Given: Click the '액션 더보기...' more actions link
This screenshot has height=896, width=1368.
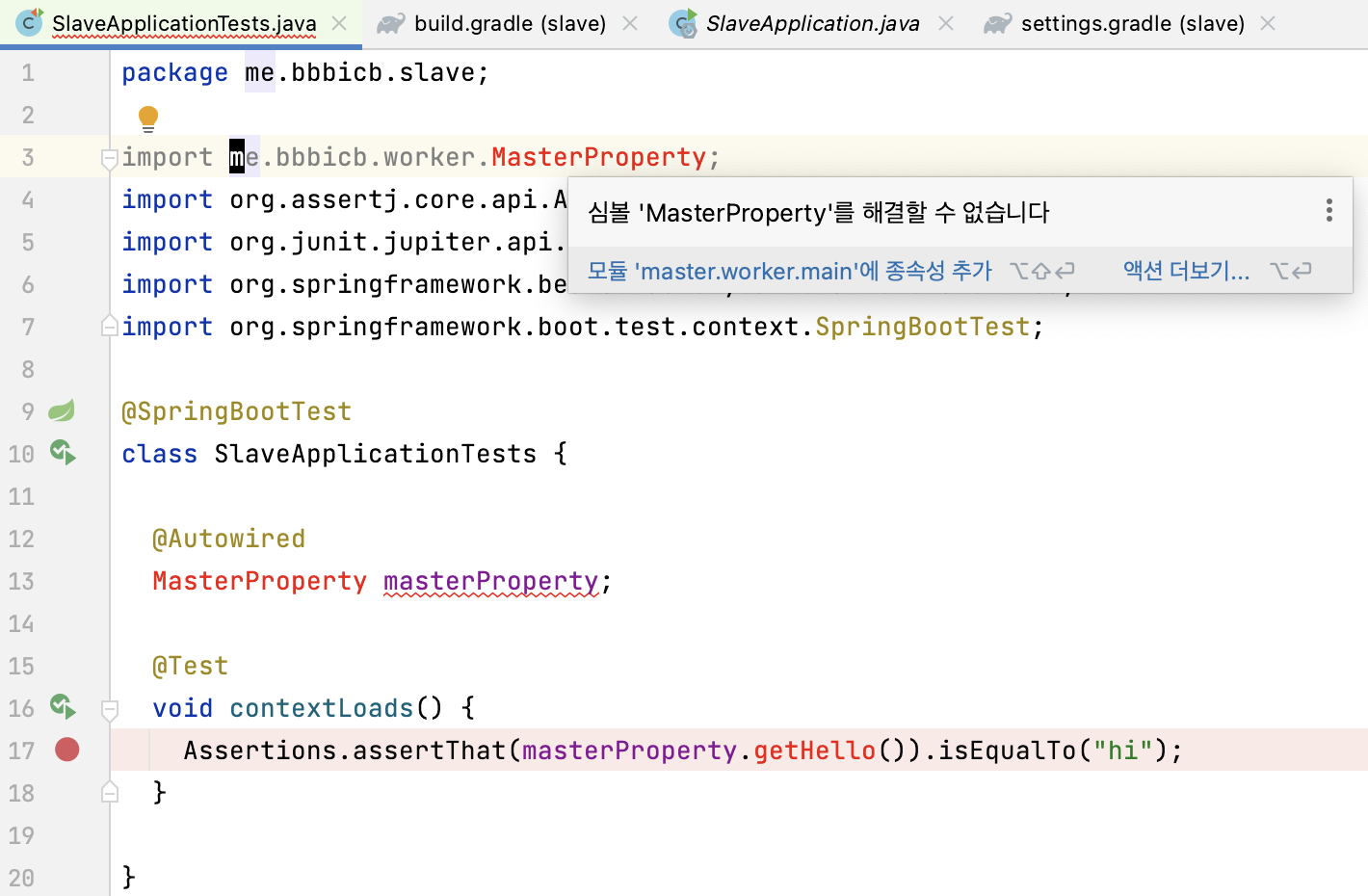Looking at the screenshot, I should point(1186,271).
